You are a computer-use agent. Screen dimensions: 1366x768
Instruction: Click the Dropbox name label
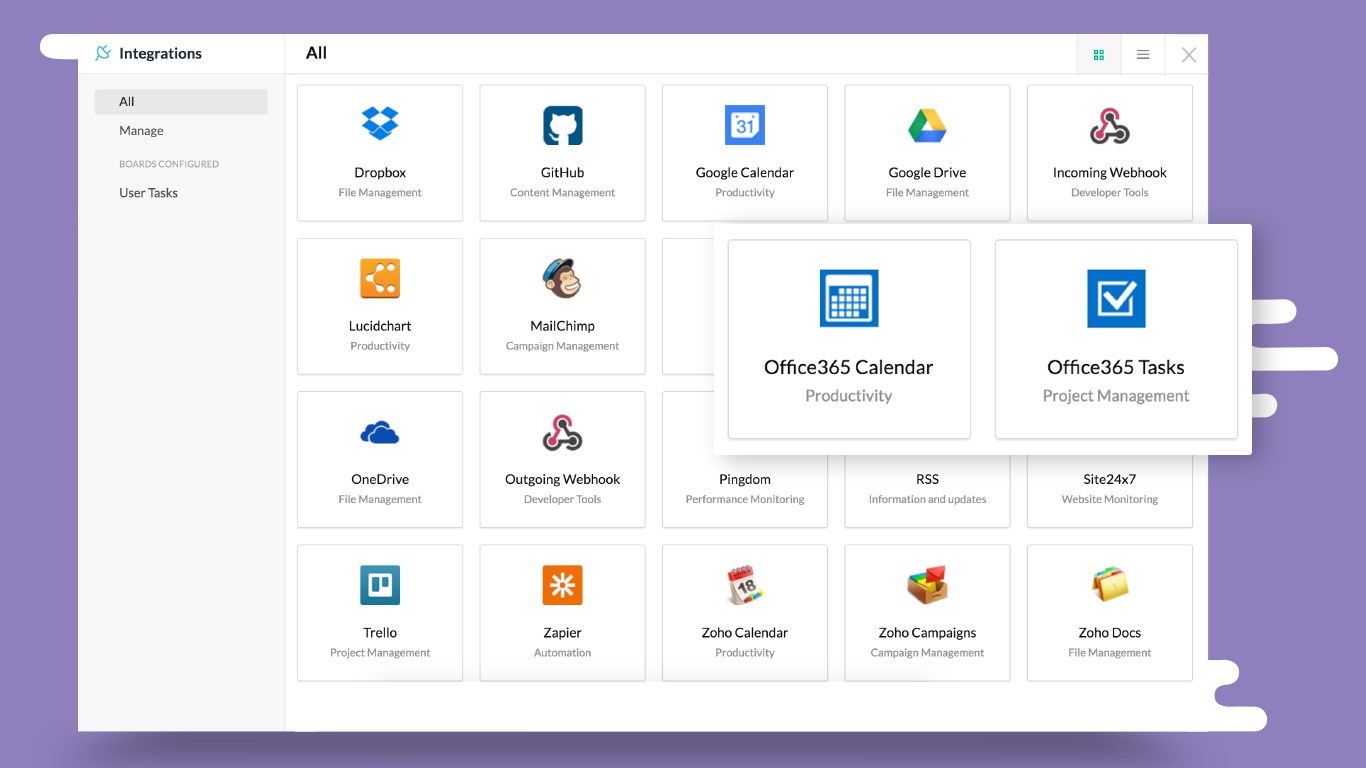[x=380, y=172]
